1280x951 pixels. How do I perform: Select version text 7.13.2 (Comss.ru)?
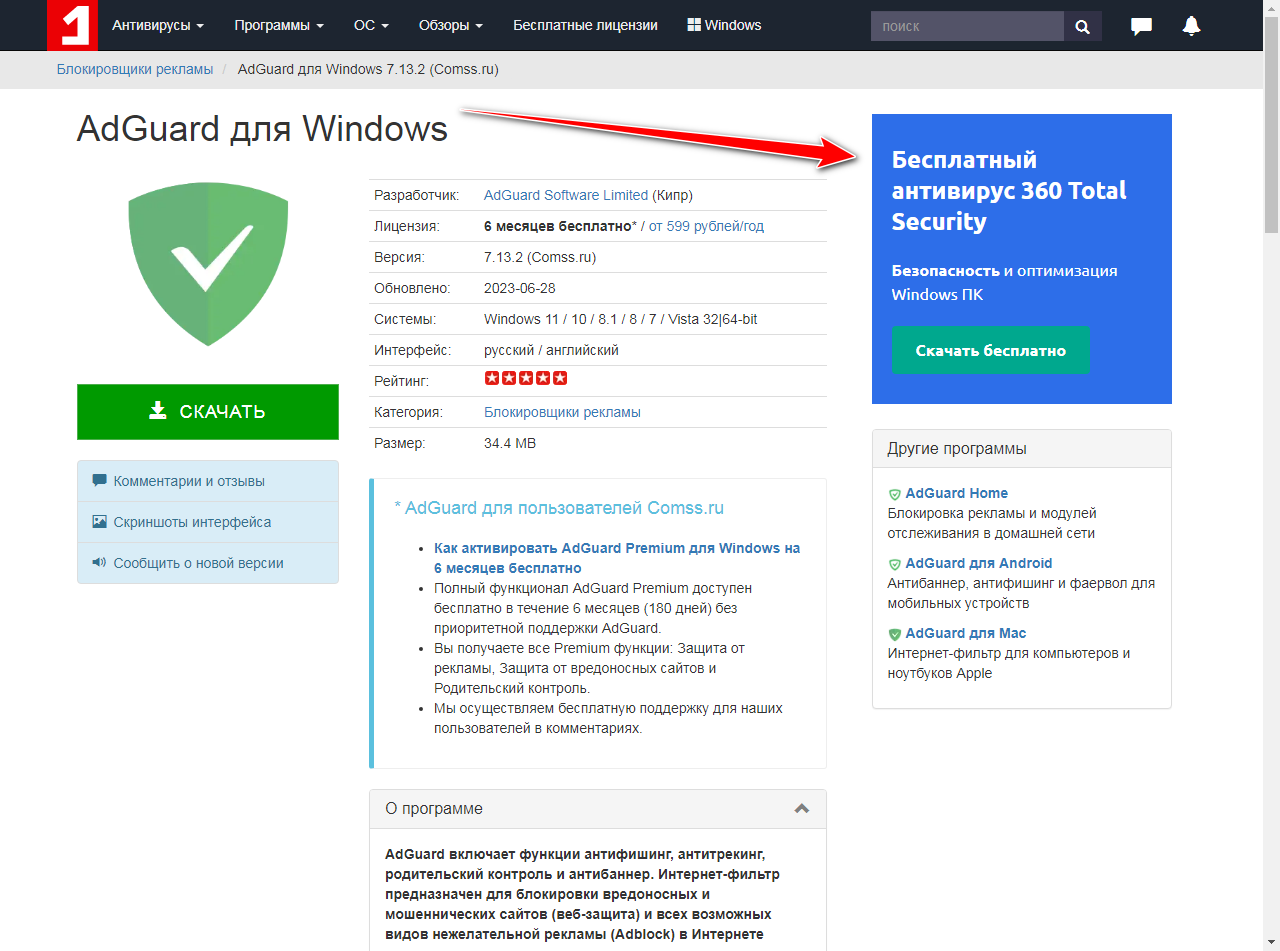coord(540,257)
